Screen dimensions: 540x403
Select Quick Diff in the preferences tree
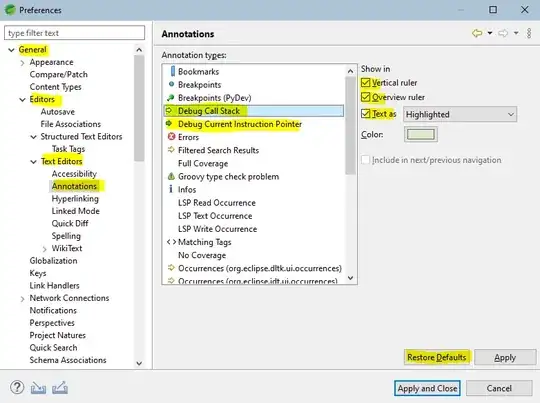pos(70,224)
